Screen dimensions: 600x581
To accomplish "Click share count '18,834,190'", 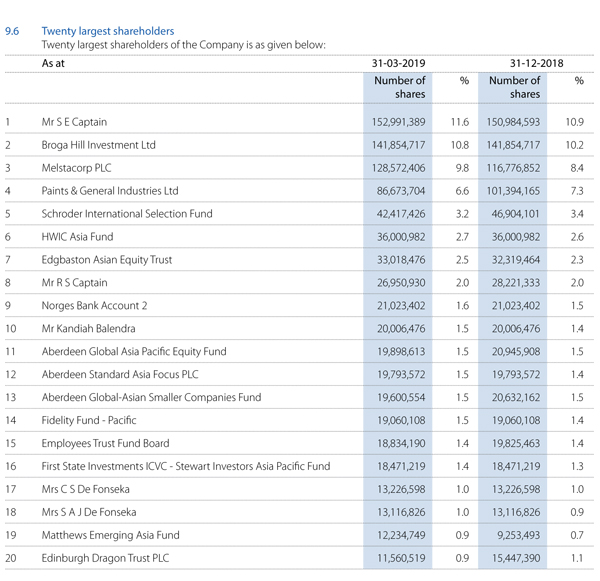I will click(x=401, y=444).
